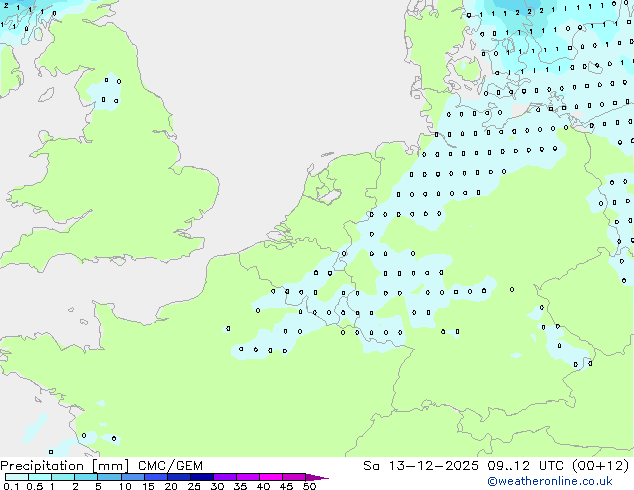Pick the lightest 0.1–0.5 mm legend swatch
The height and width of the screenshot is (490, 634).
[x=17, y=477]
